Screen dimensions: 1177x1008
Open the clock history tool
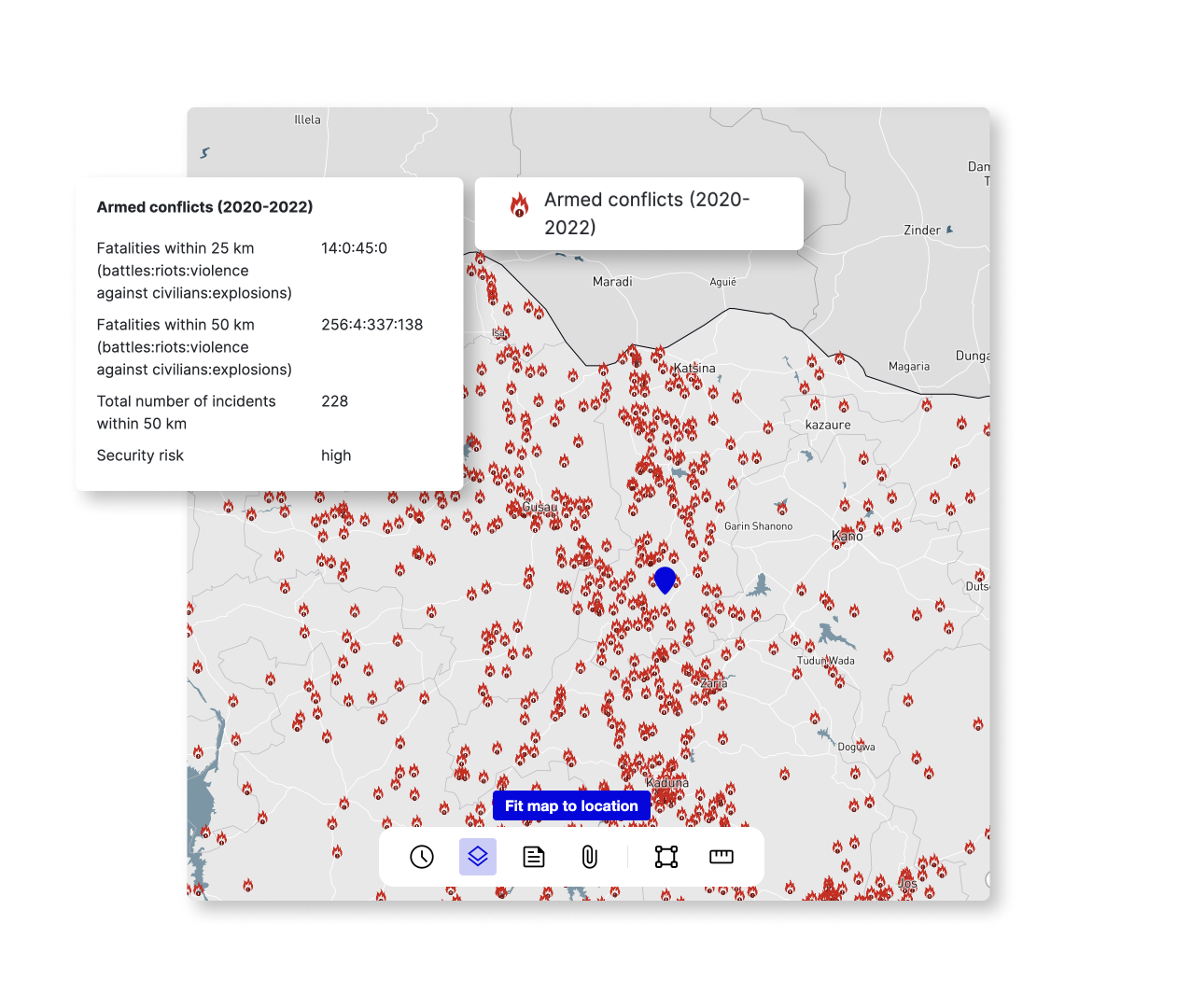click(422, 857)
